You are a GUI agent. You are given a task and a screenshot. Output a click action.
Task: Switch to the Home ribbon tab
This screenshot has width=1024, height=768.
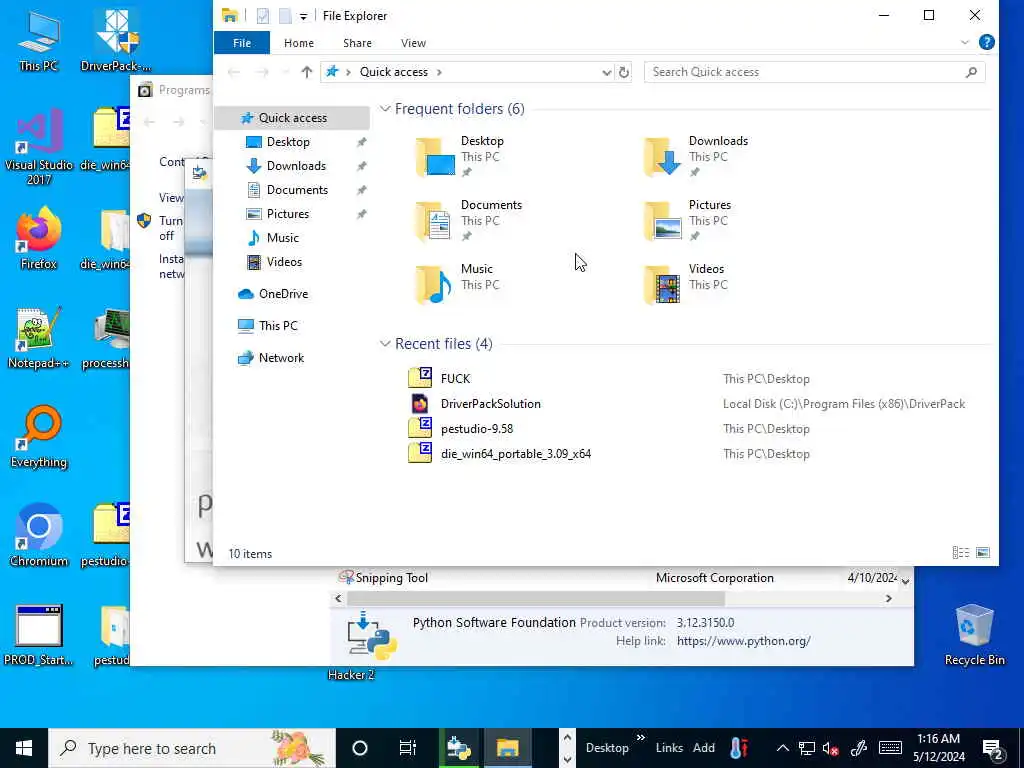coord(298,43)
